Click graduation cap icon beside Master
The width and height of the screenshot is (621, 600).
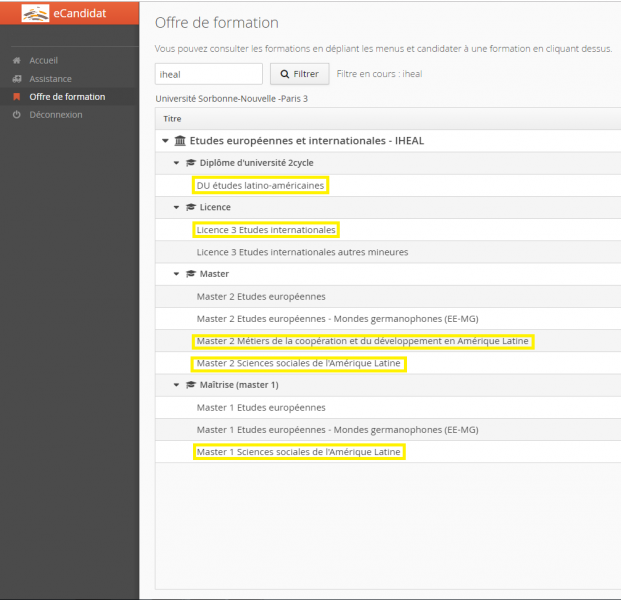tap(191, 274)
